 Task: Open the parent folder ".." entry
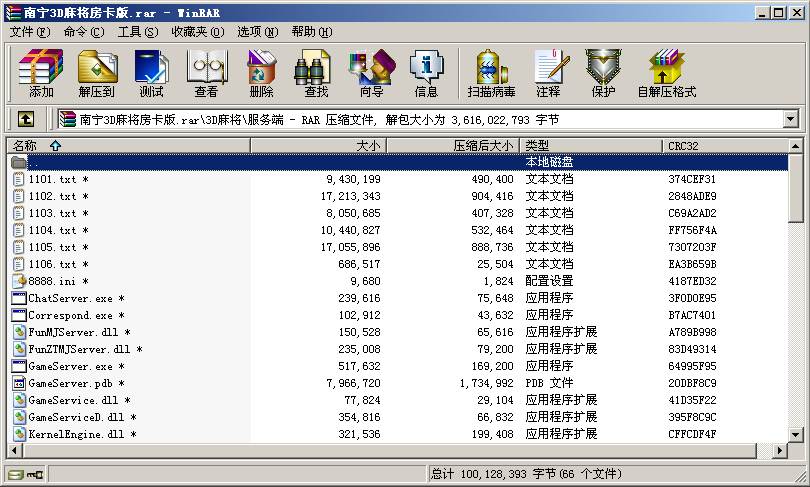[34, 162]
